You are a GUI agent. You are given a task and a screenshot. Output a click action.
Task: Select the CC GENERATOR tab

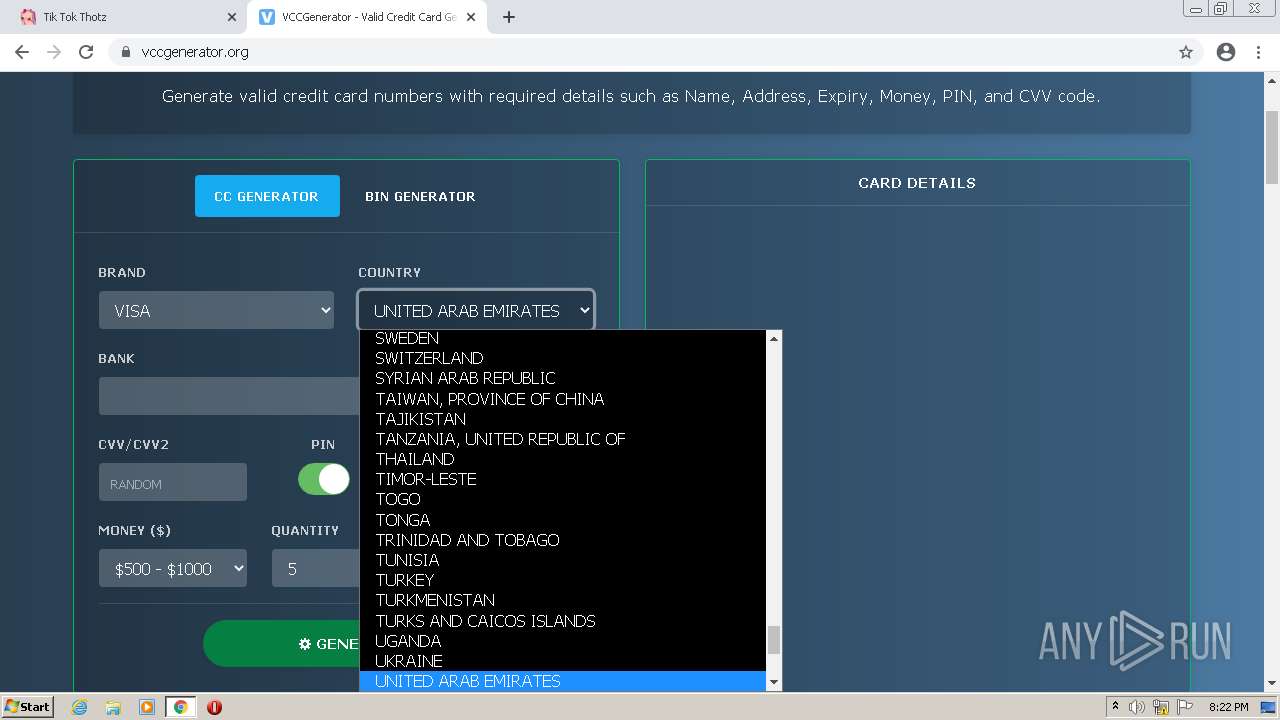point(267,196)
